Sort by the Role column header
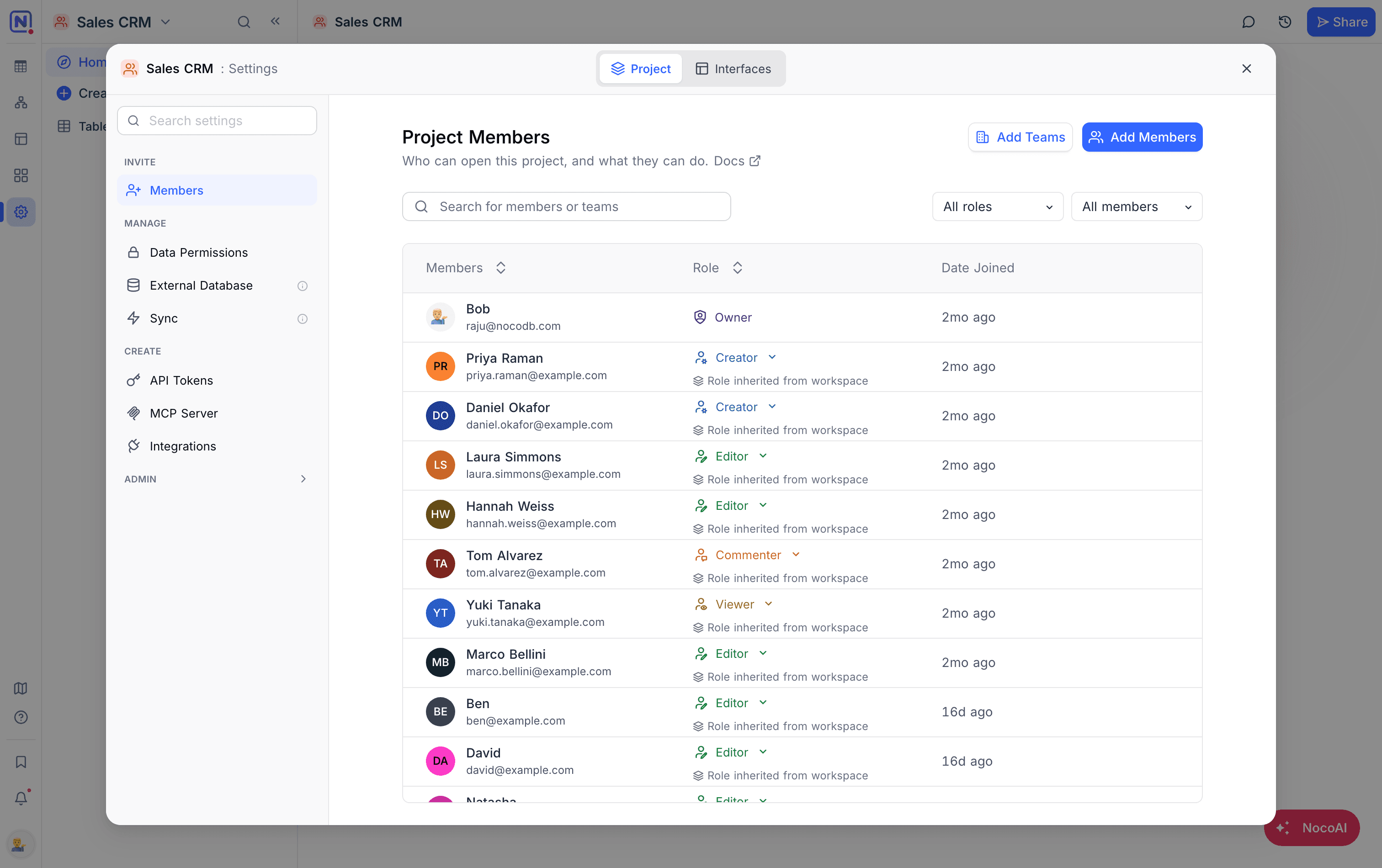Viewport: 1382px width, 868px height. coord(718,268)
